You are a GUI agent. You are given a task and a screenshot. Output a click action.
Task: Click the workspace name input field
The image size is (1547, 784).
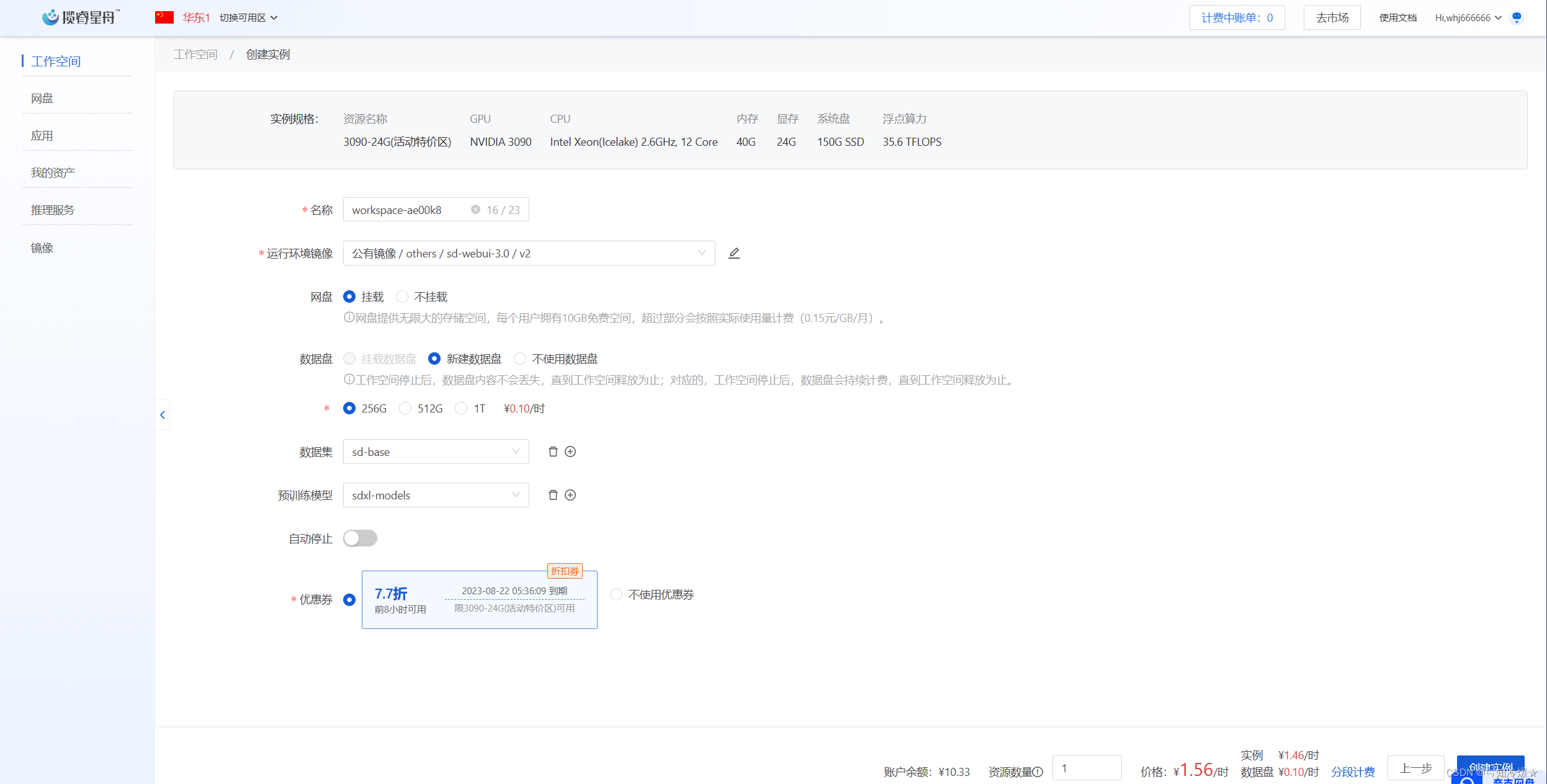pos(436,210)
